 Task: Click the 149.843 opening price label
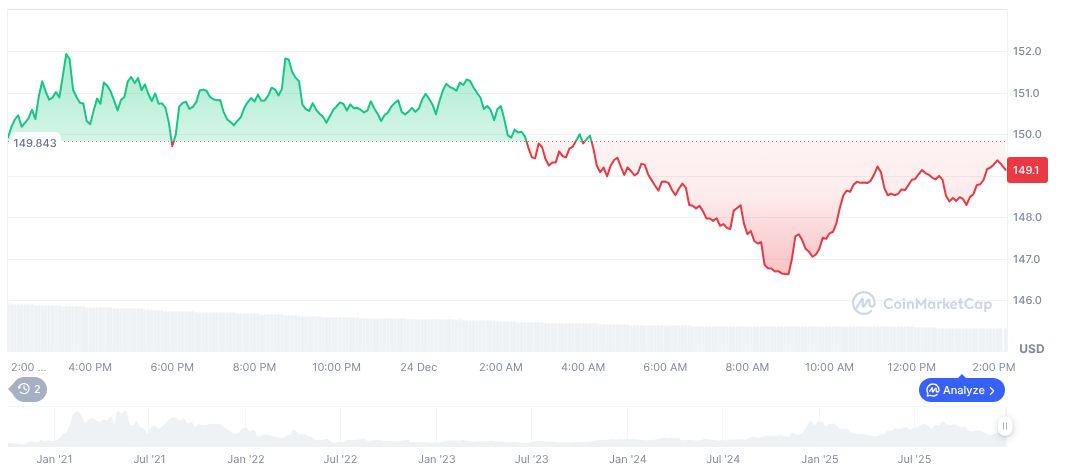pos(35,142)
